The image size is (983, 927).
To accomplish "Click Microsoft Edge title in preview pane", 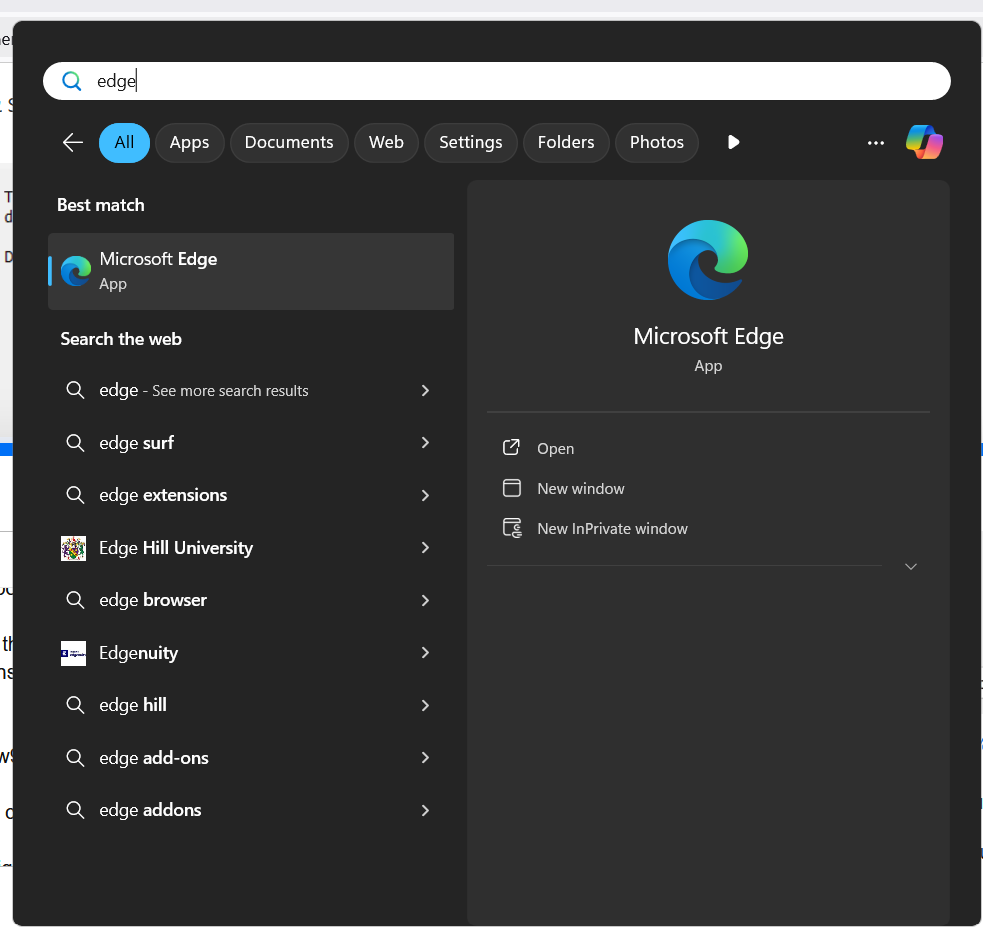I will pyautogui.click(x=708, y=337).
